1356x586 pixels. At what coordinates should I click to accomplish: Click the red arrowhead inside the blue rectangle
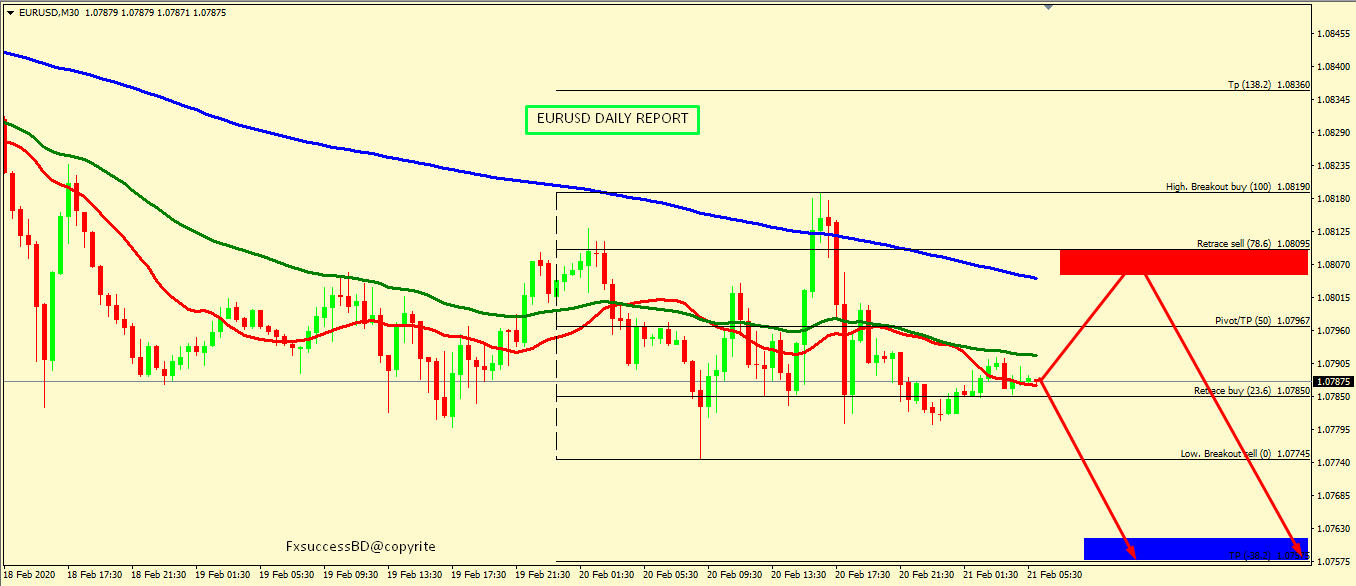click(1132, 553)
